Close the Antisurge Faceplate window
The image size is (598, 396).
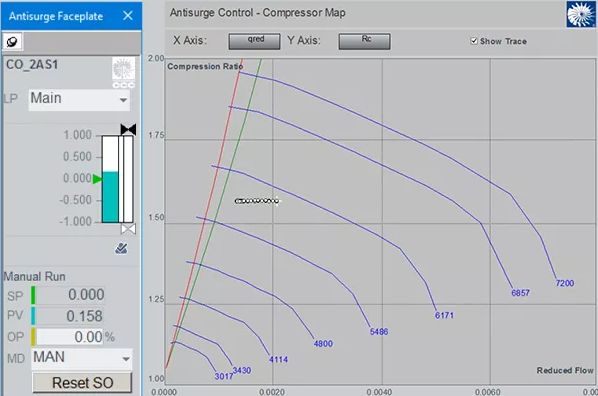(128, 16)
